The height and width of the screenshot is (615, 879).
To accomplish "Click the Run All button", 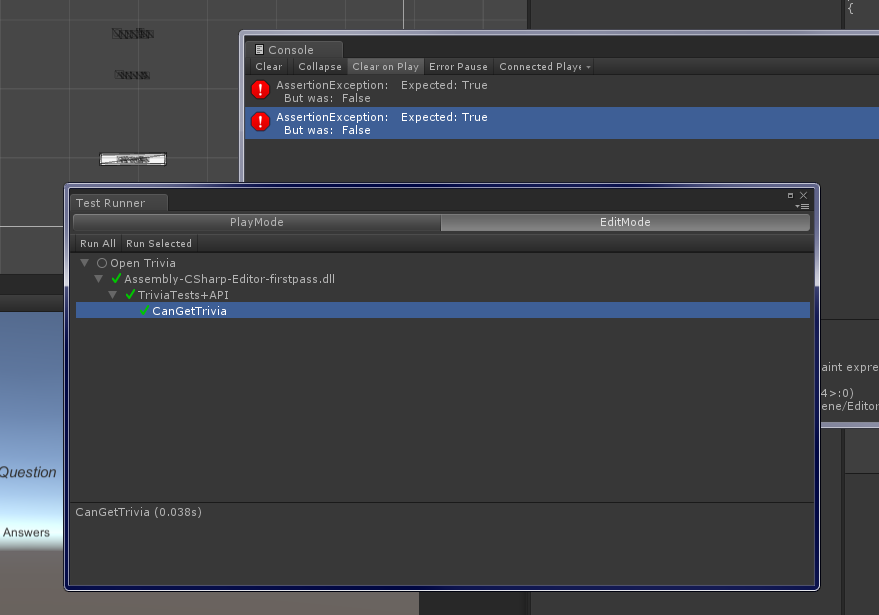I will (x=97, y=242).
